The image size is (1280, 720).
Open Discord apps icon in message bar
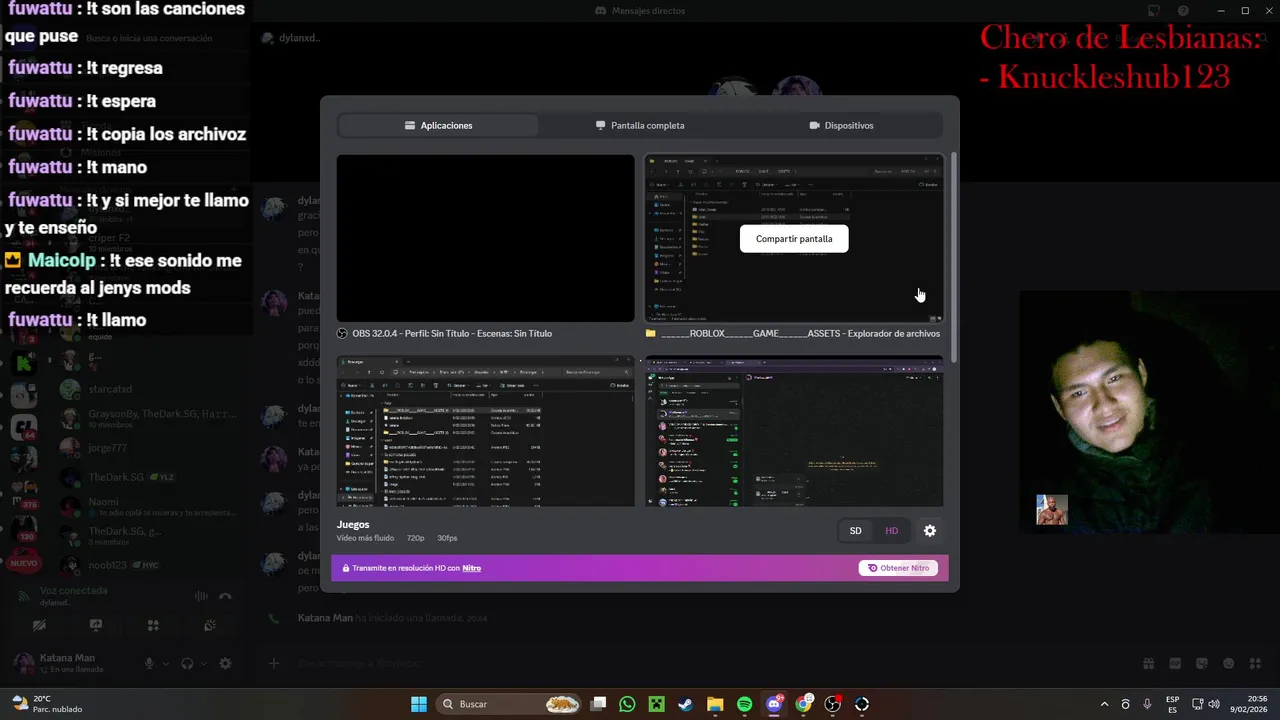1255,663
